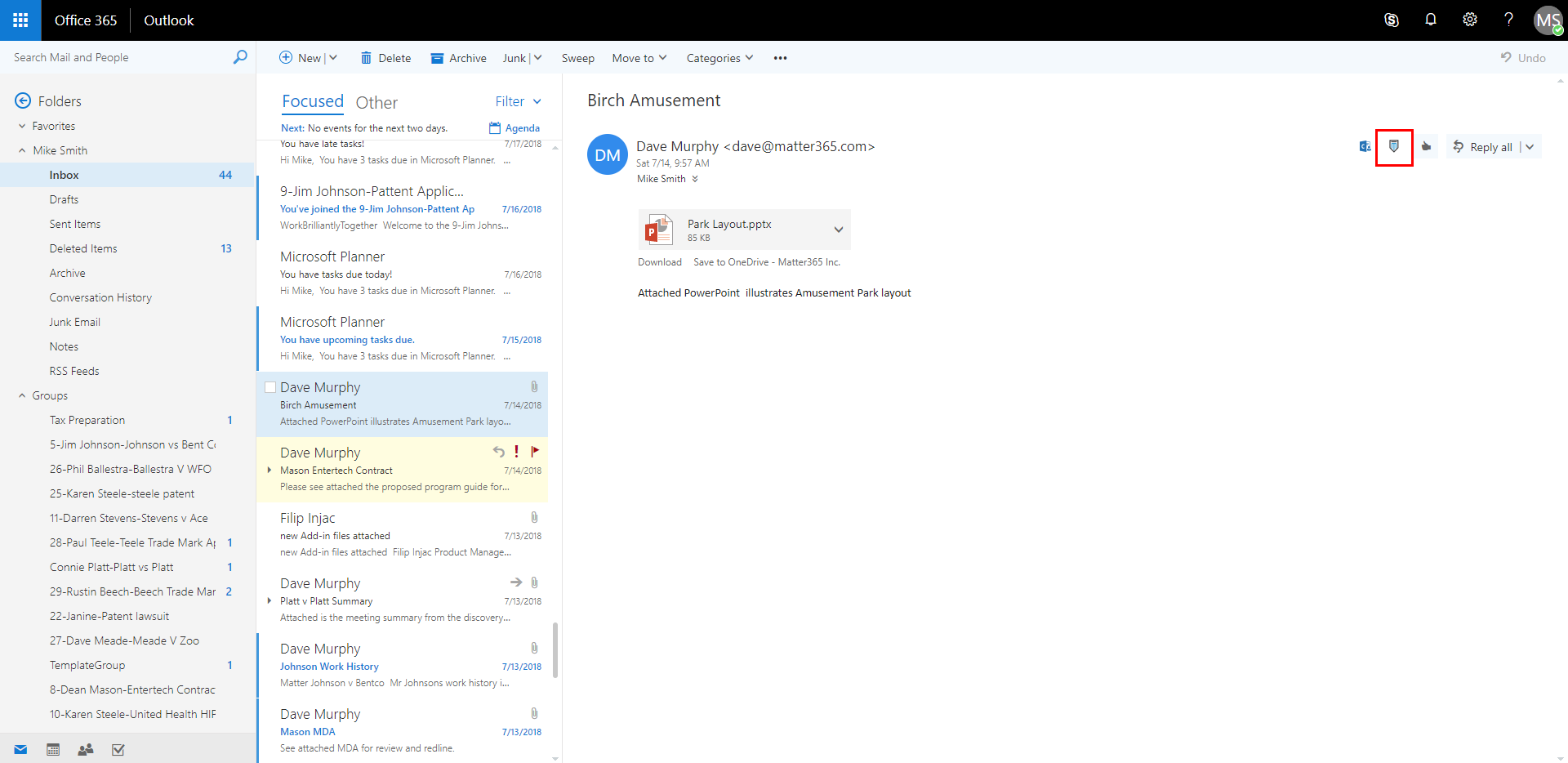Click the search magnifier icon
The height and width of the screenshot is (763, 1568).
240,57
